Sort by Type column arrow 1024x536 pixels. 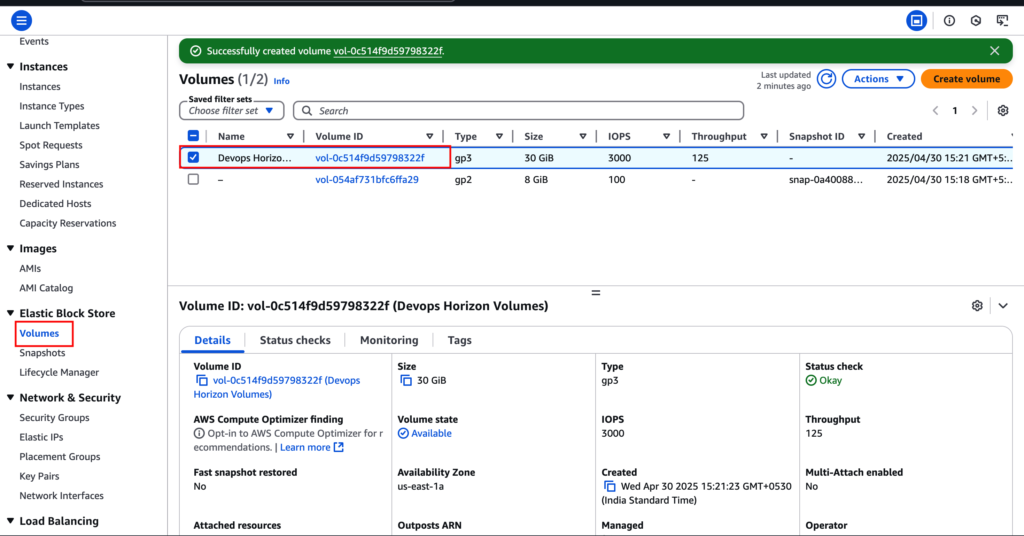(x=499, y=136)
